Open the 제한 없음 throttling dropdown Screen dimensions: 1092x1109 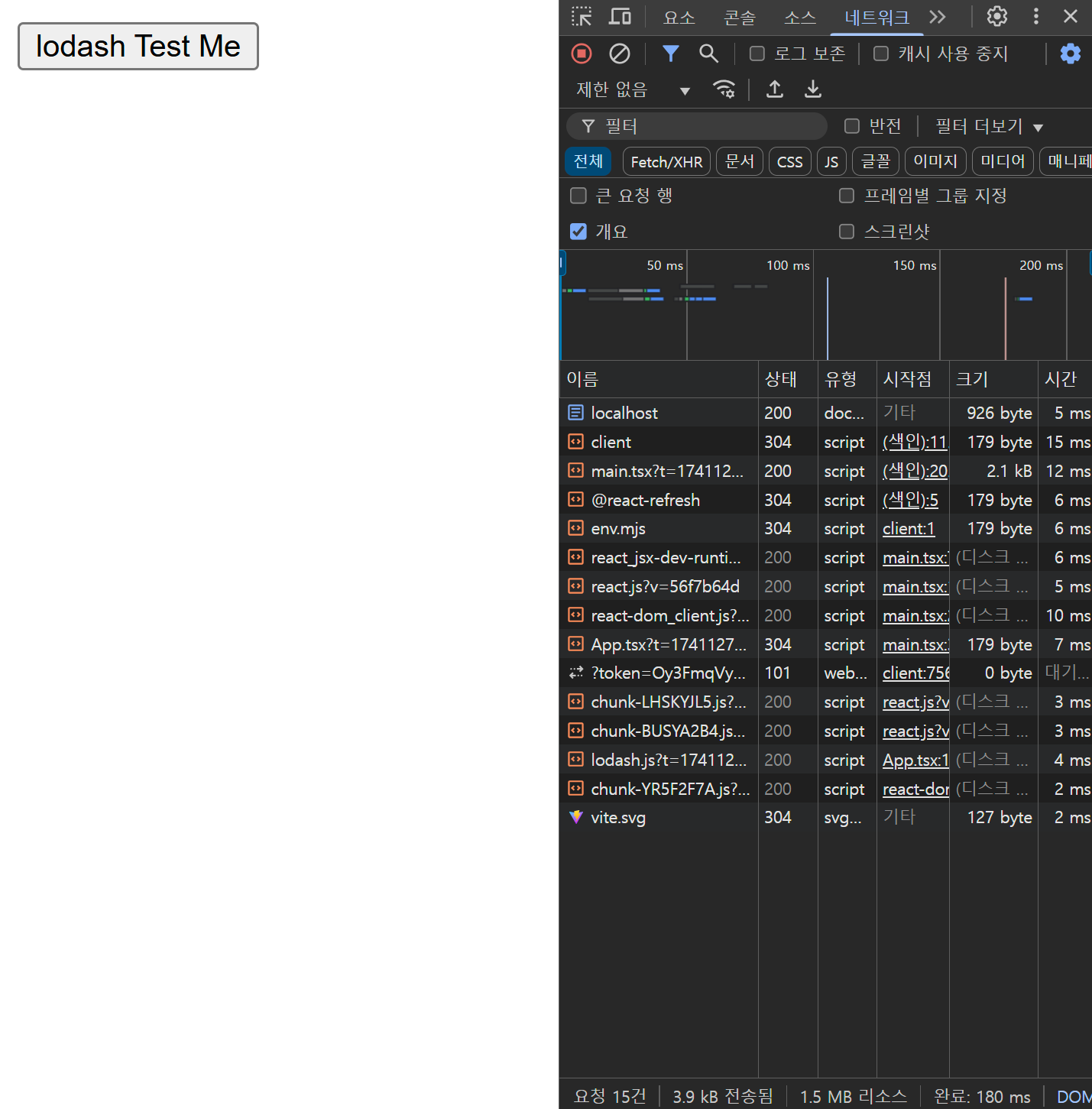click(633, 90)
